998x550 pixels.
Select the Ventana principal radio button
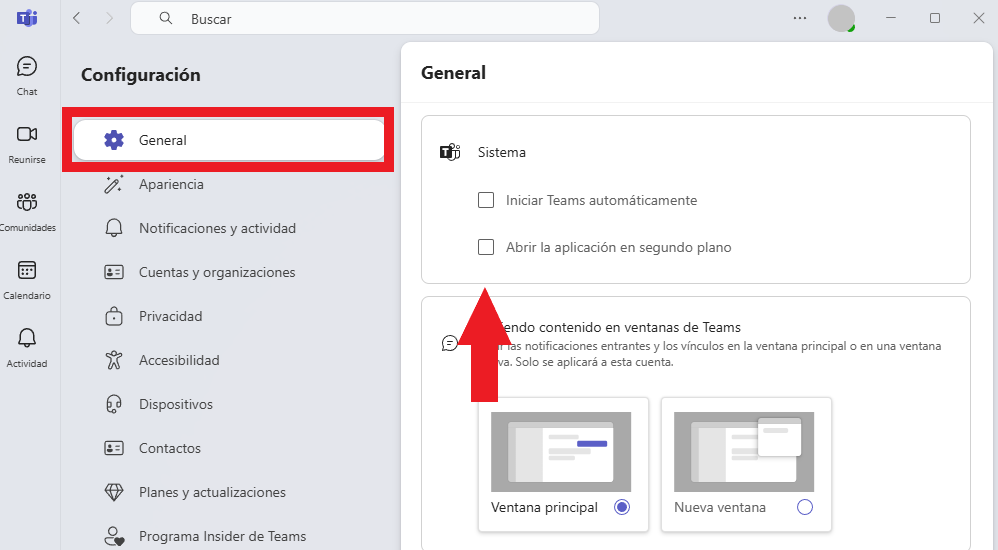tap(622, 507)
